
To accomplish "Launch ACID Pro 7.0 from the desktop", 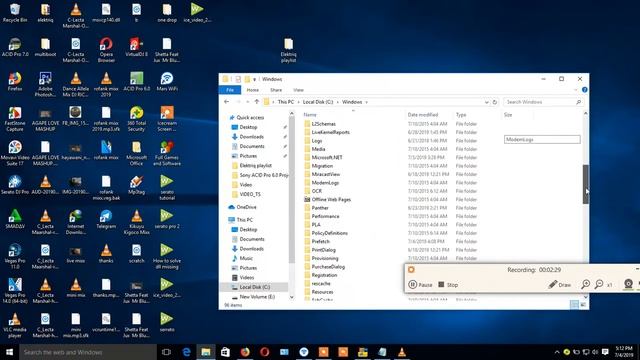I will [x=15, y=47].
